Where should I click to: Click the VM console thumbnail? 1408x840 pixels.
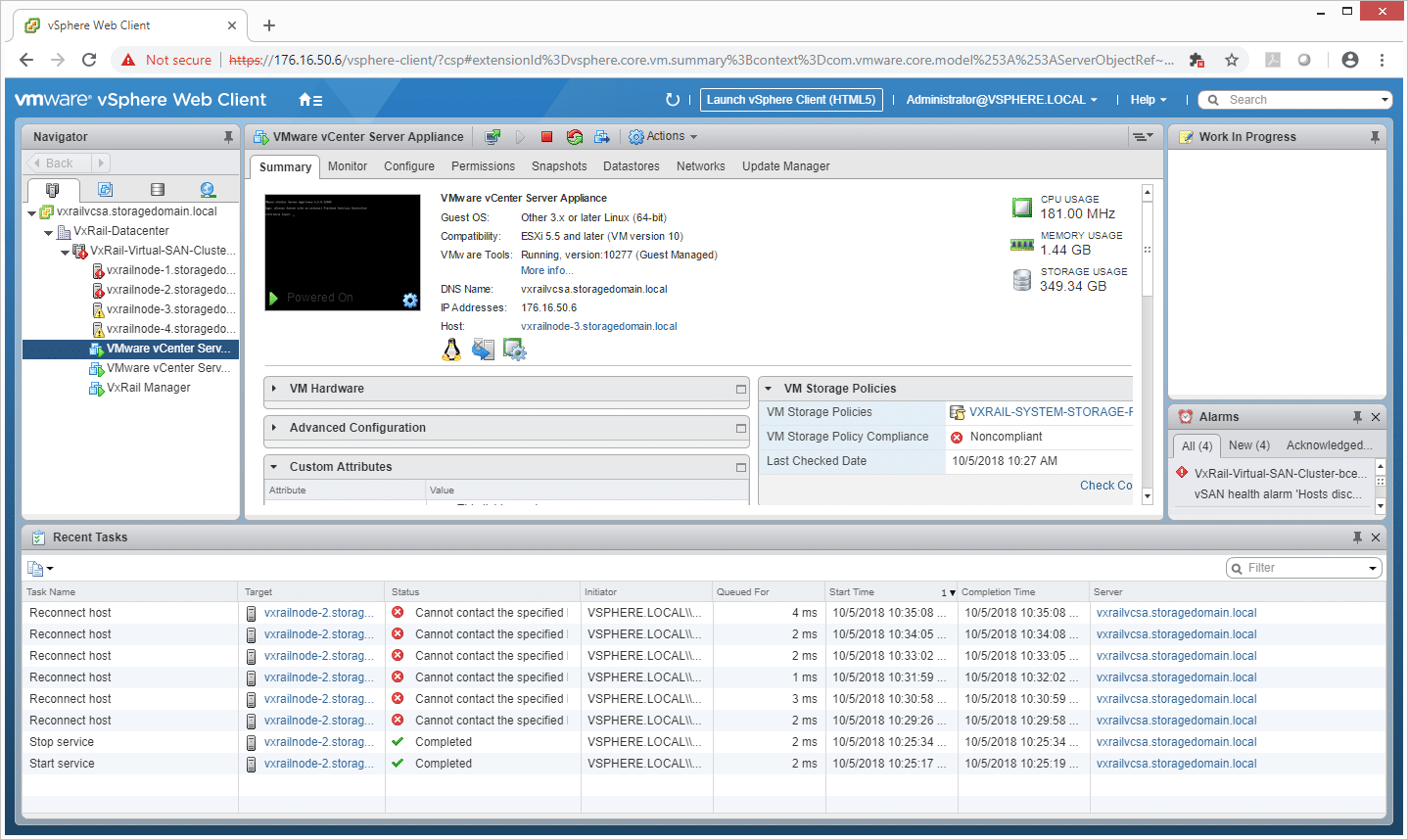point(344,253)
